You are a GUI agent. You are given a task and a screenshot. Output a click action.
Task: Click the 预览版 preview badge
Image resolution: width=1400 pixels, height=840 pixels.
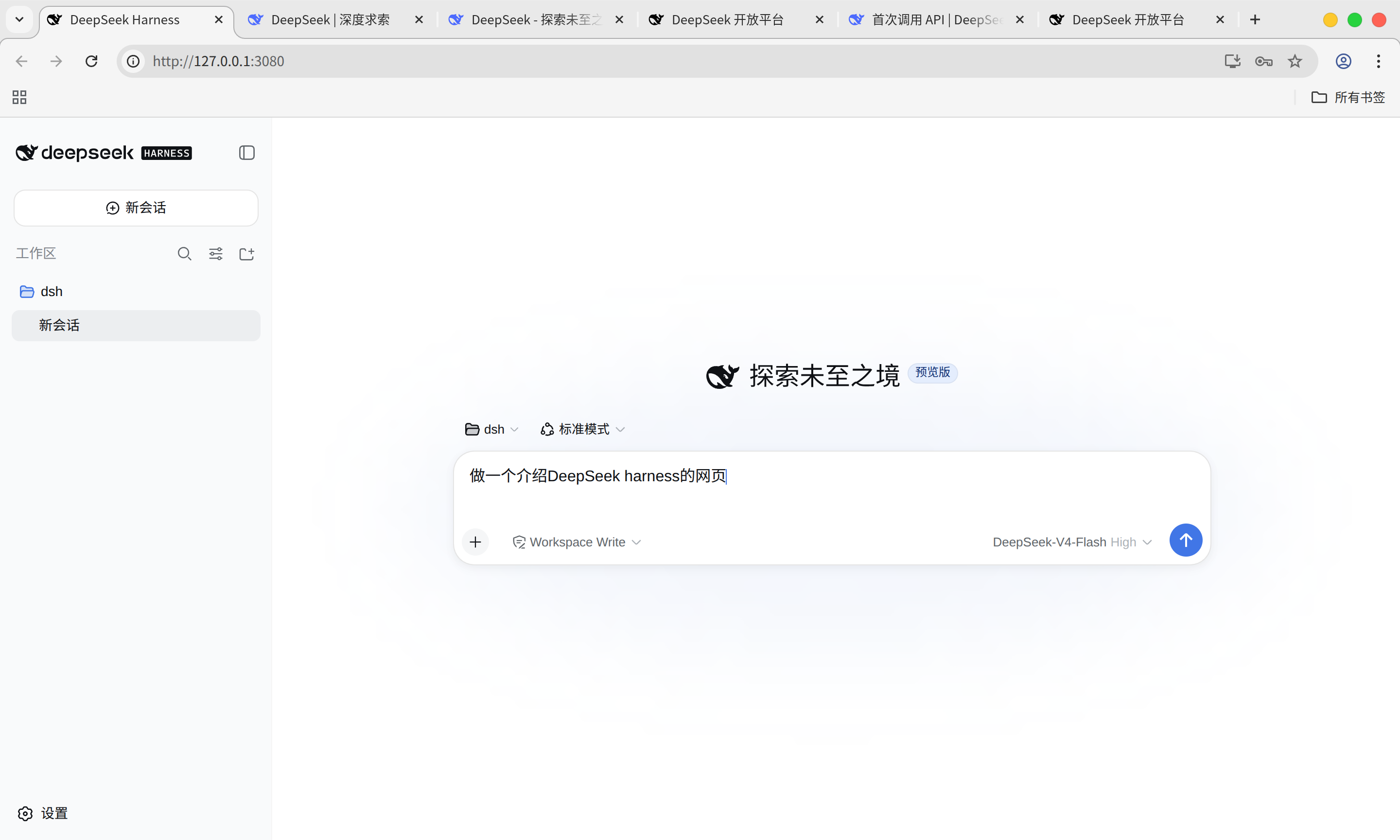pyautogui.click(x=932, y=372)
